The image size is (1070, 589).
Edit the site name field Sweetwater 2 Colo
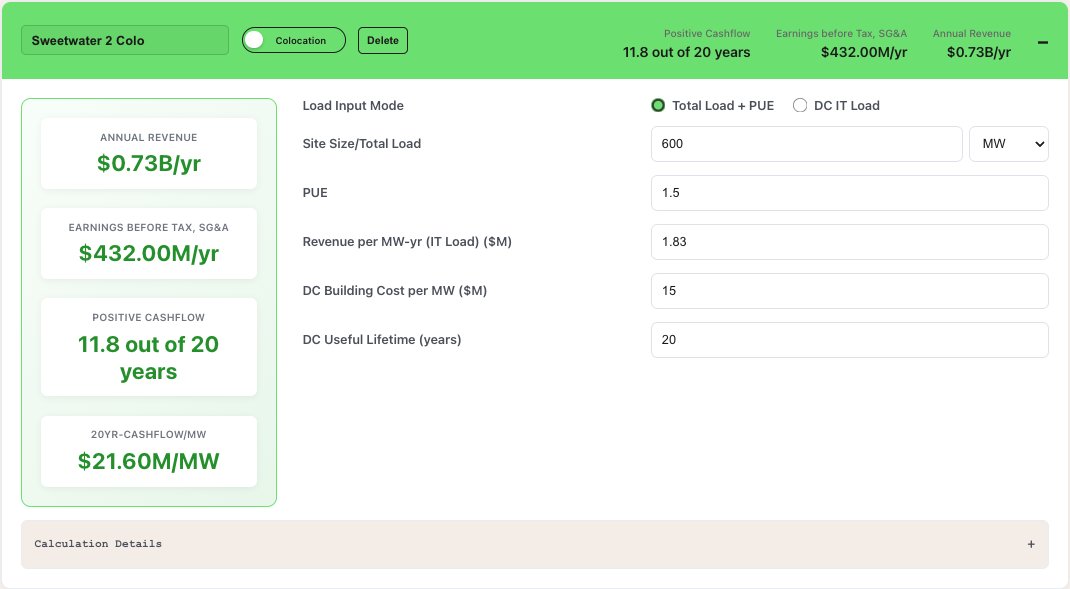pos(125,40)
